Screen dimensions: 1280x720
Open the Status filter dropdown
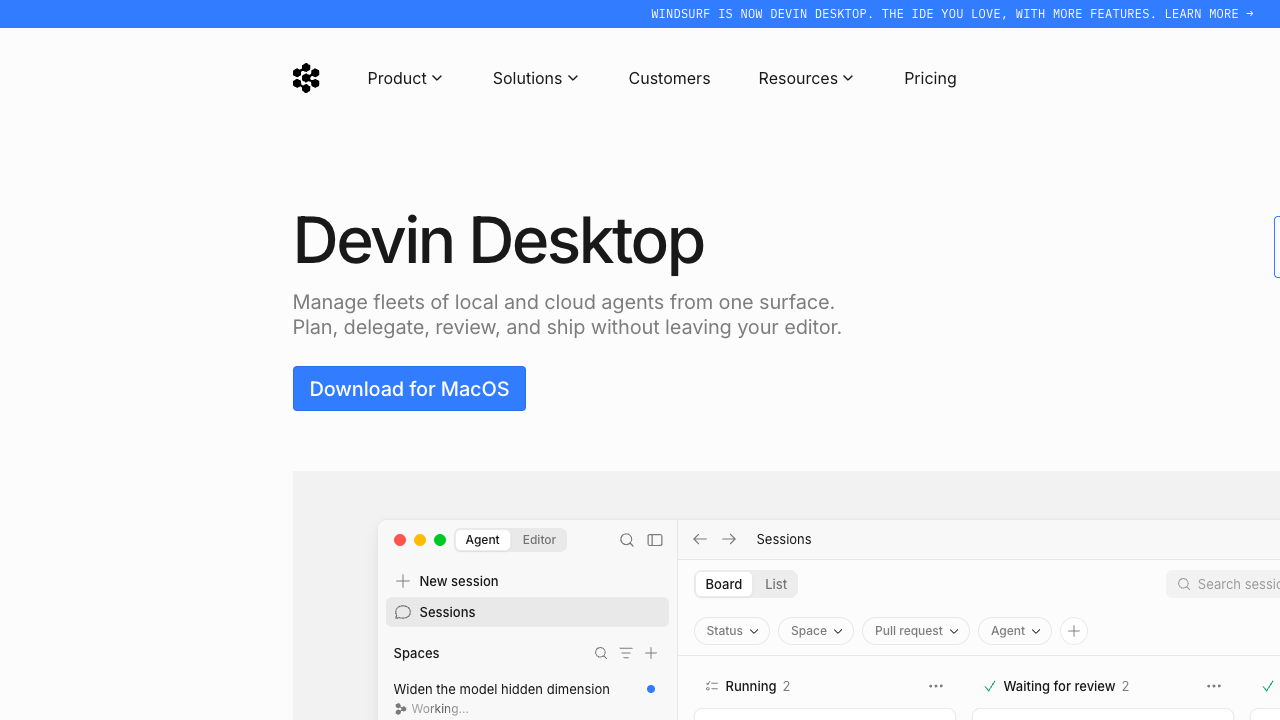pyautogui.click(x=732, y=631)
